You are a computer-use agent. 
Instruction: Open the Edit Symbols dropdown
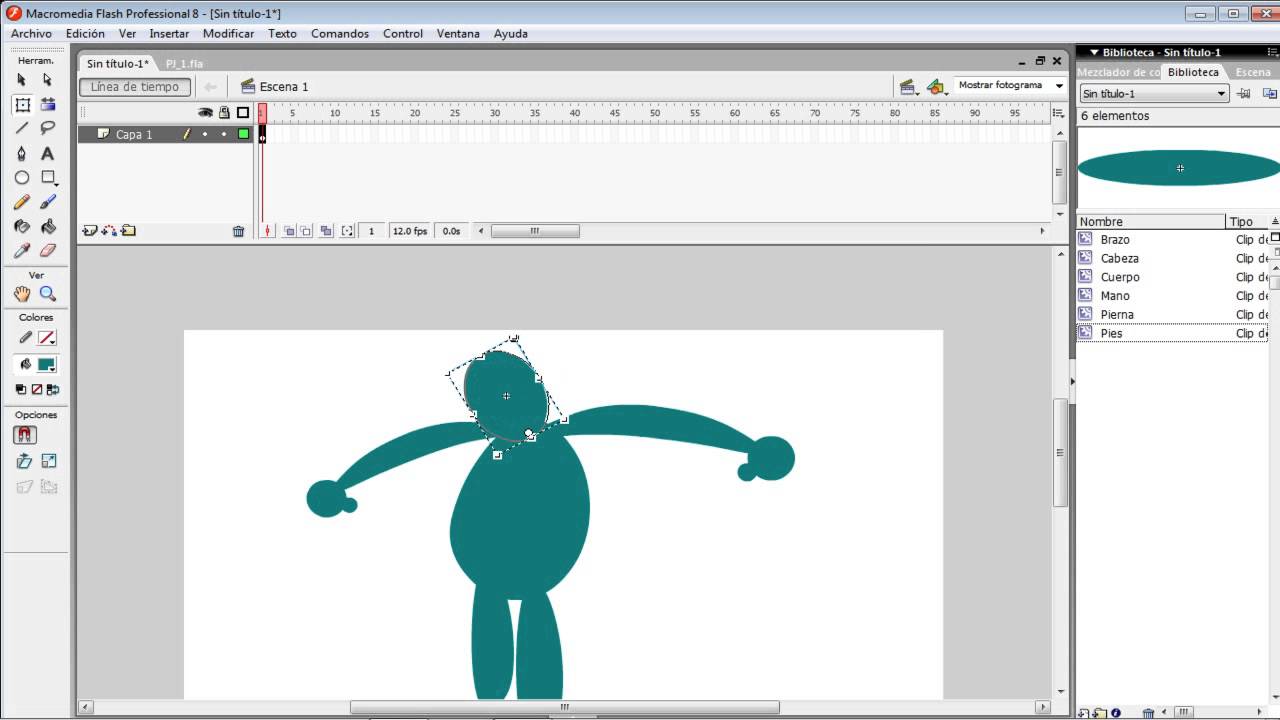pos(936,87)
